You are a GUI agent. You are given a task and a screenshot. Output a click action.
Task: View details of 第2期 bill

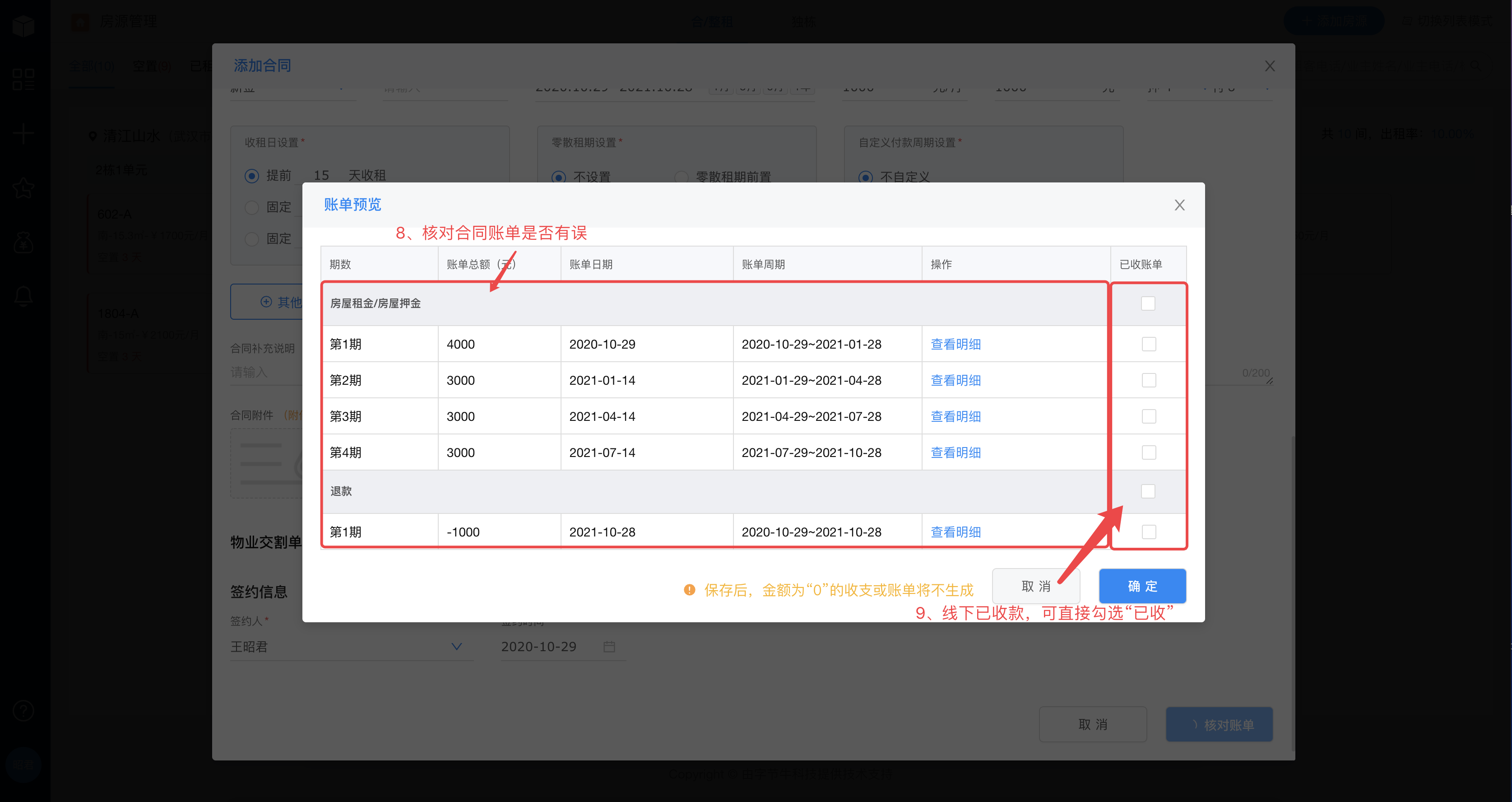955,380
